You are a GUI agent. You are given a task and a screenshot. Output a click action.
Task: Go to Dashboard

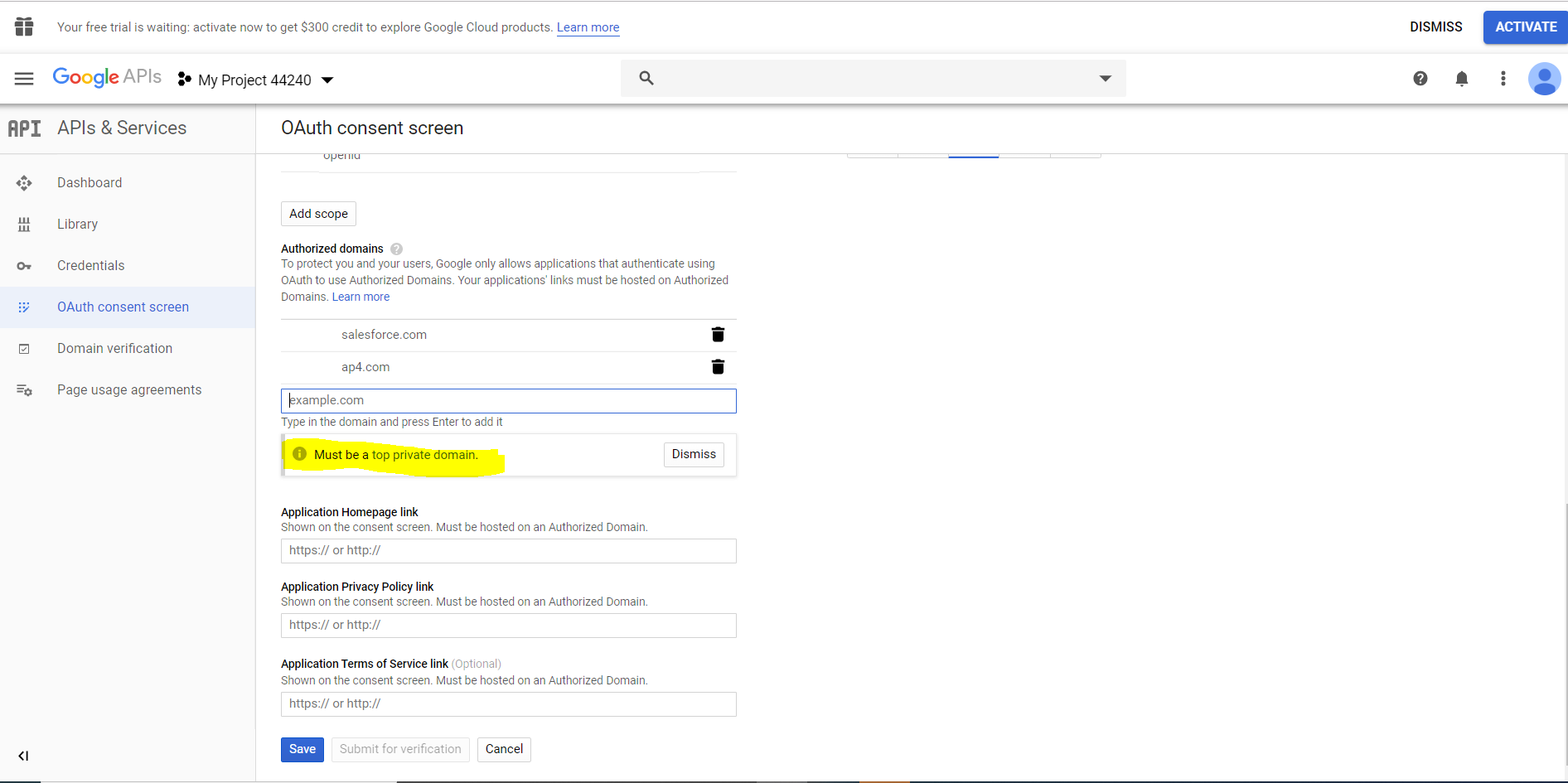coord(90,183)
